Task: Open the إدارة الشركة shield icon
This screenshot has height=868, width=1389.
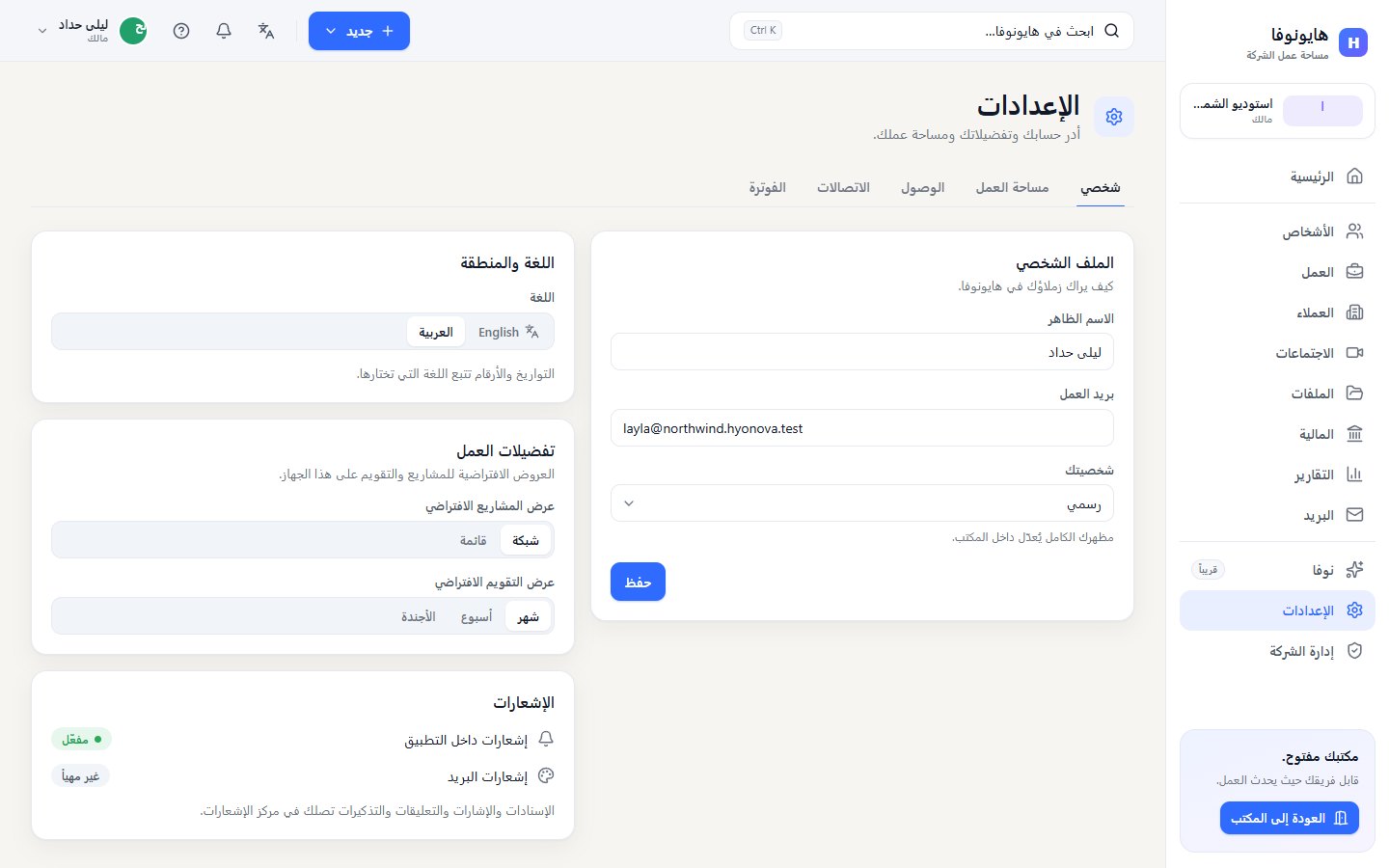Action: tap(1354, 651)
